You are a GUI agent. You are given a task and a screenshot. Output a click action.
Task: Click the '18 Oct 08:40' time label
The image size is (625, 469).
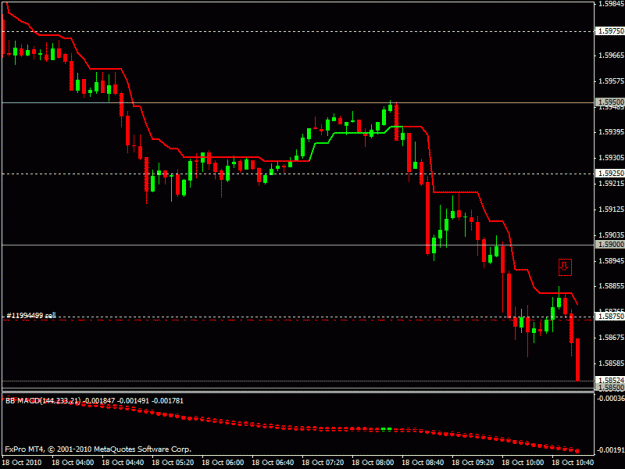(x=423, y=462)
